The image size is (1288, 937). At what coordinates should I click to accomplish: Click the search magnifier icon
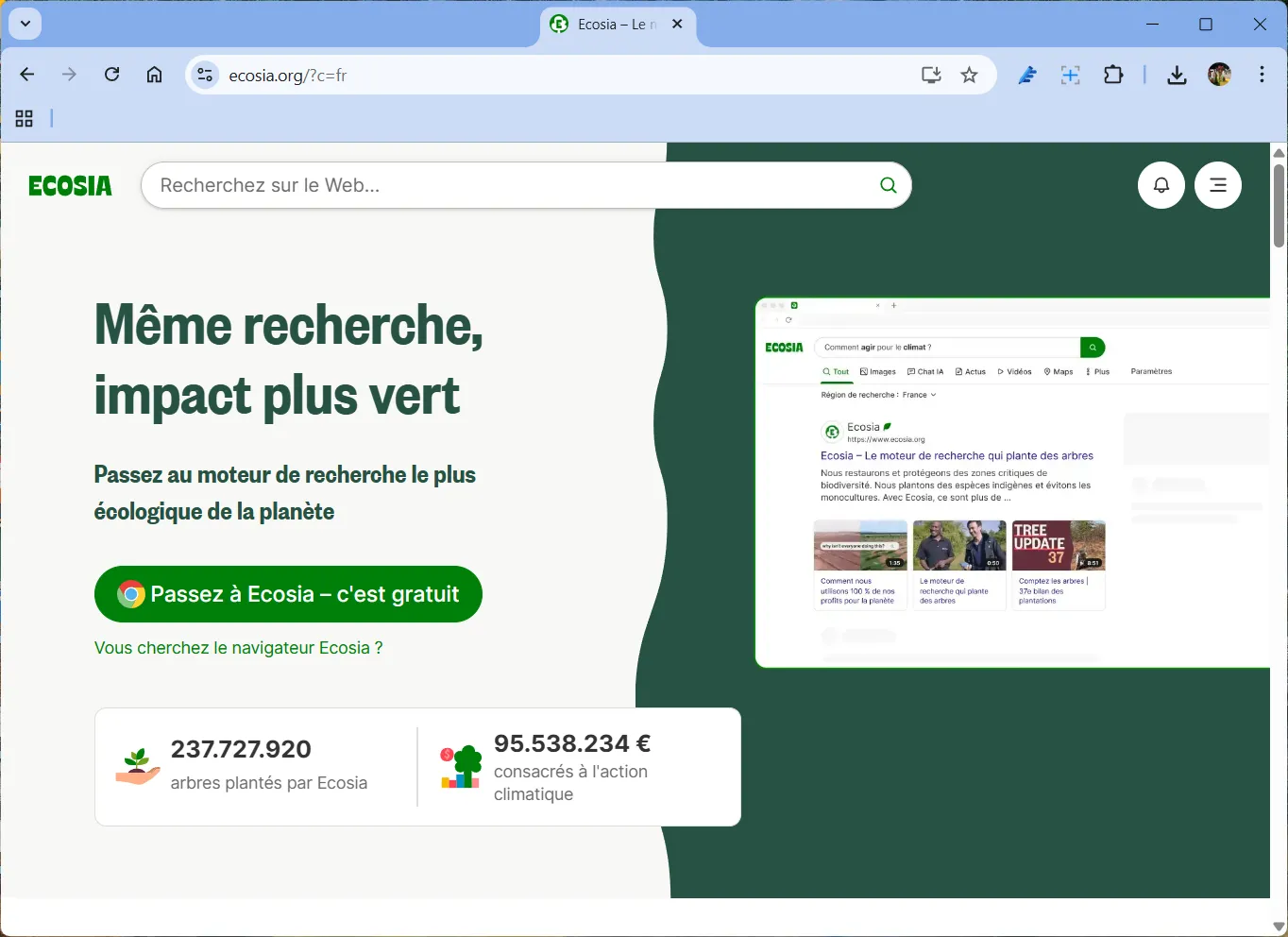point(888,185)
